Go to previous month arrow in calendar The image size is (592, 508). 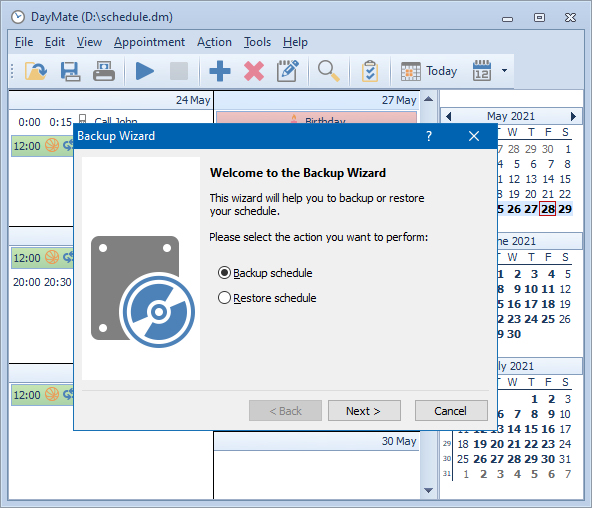(448, 116)
